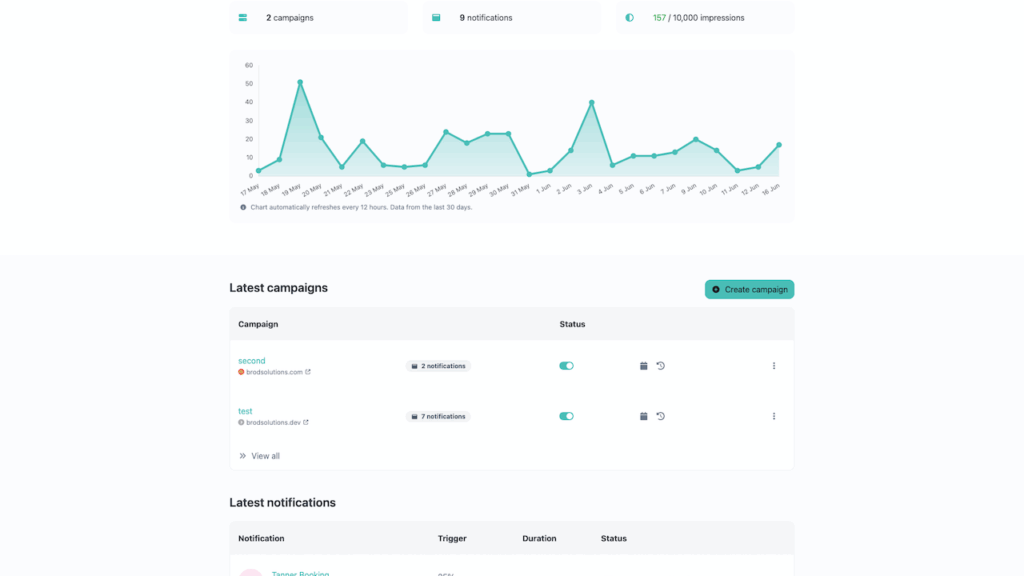Screen dimensions: 1024x576
Task: Open the external link icon for brodsolutions.dev
Action: 305,422
